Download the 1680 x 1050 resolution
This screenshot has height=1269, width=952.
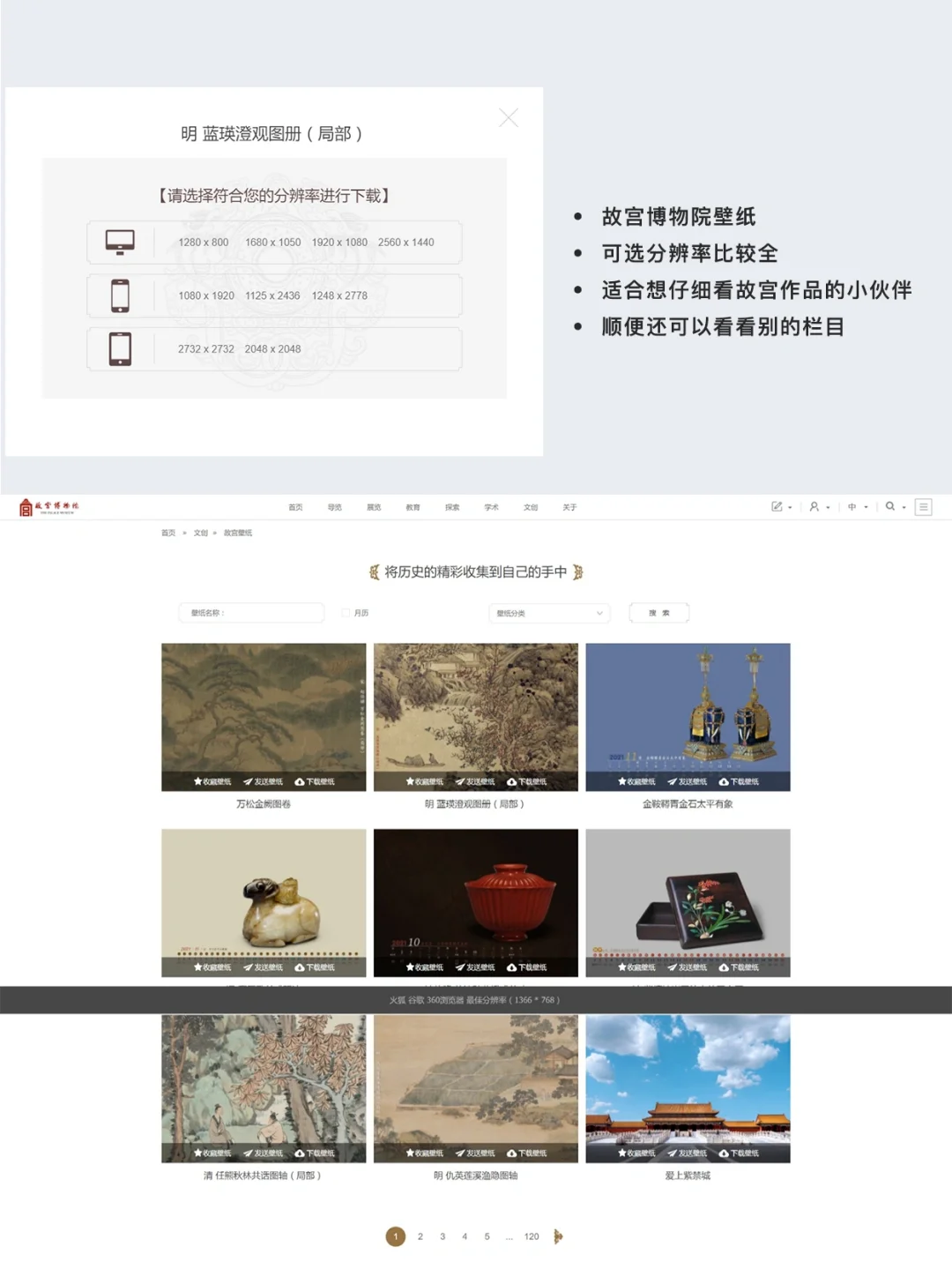tap(272, 243)
